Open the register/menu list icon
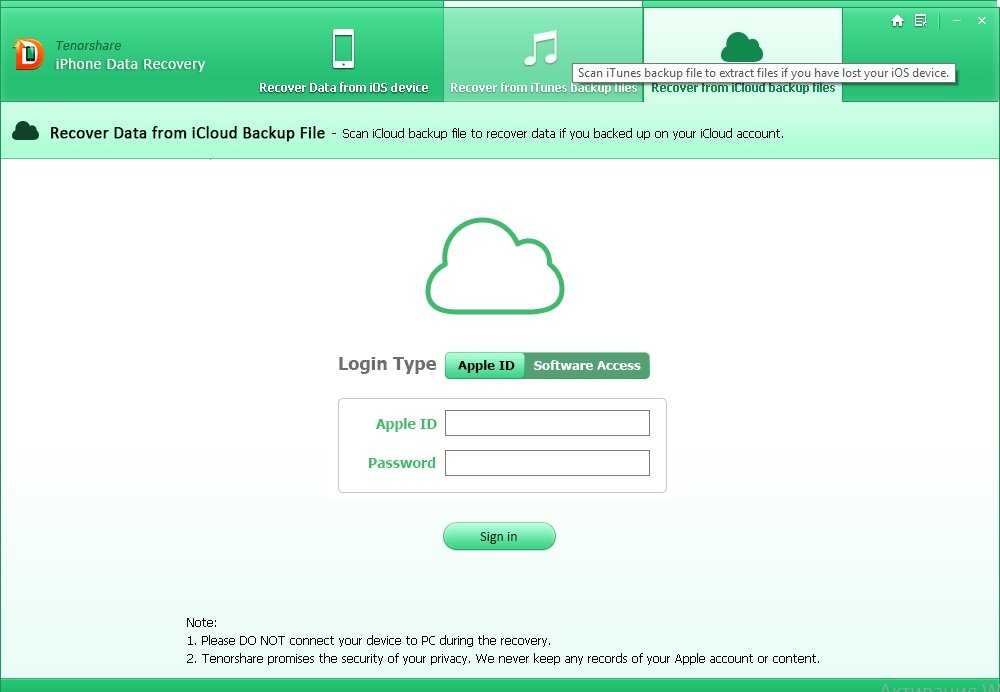The image size is (1000, 692). pyautogui.click(x=920, y=21)
